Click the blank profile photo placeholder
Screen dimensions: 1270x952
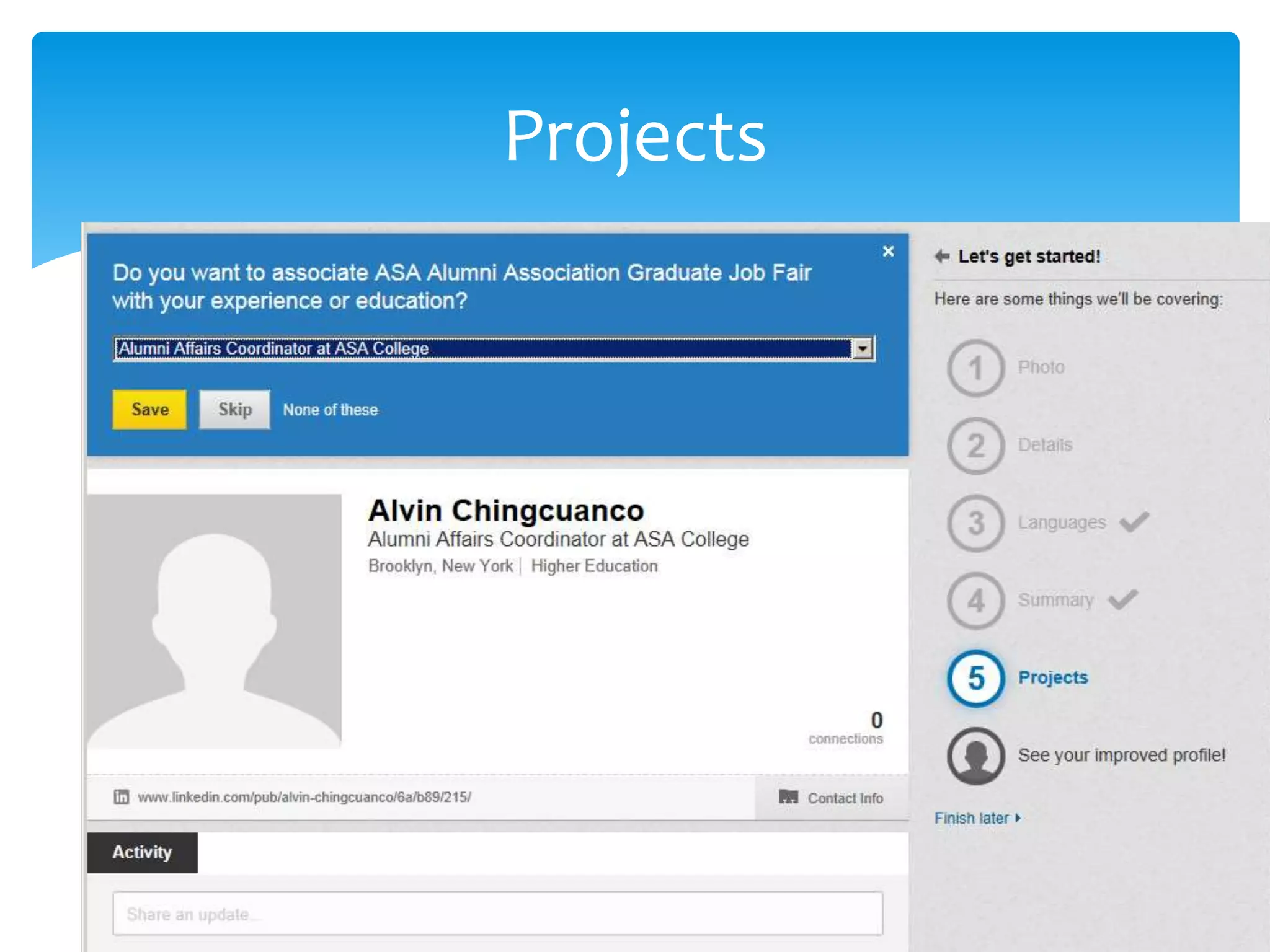point(215,620)
